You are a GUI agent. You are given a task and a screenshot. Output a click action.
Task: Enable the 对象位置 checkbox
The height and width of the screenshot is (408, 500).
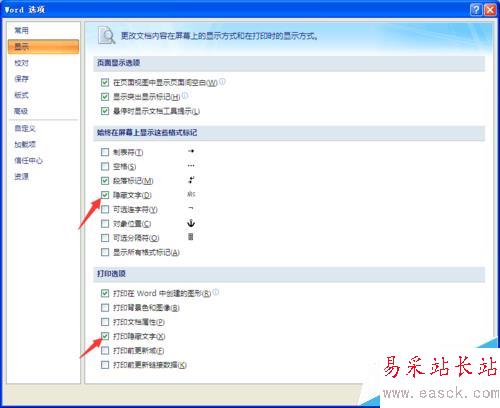[105, 224]
